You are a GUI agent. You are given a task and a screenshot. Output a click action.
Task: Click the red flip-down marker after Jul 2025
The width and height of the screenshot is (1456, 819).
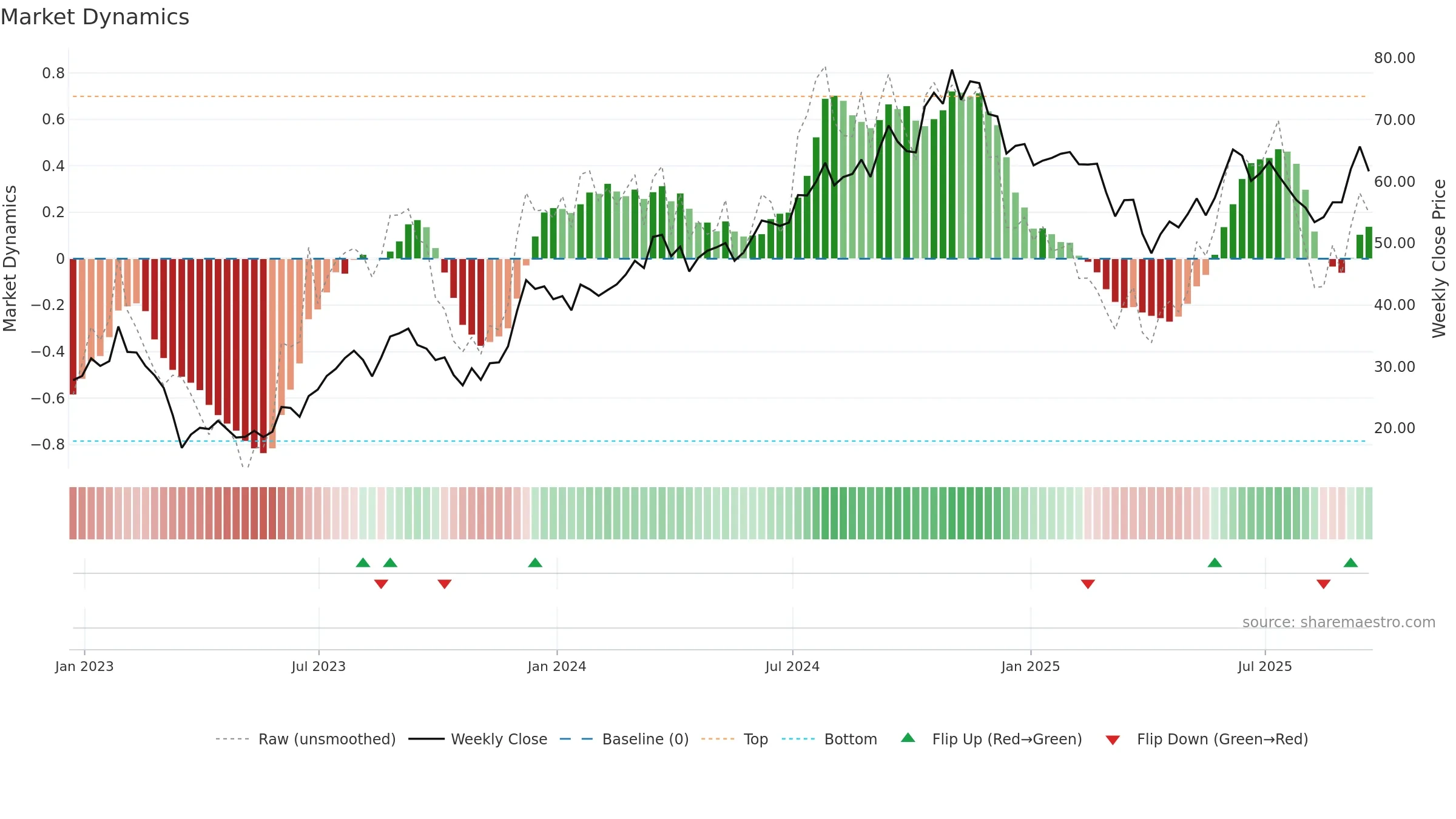click(x=1324, y=584)
